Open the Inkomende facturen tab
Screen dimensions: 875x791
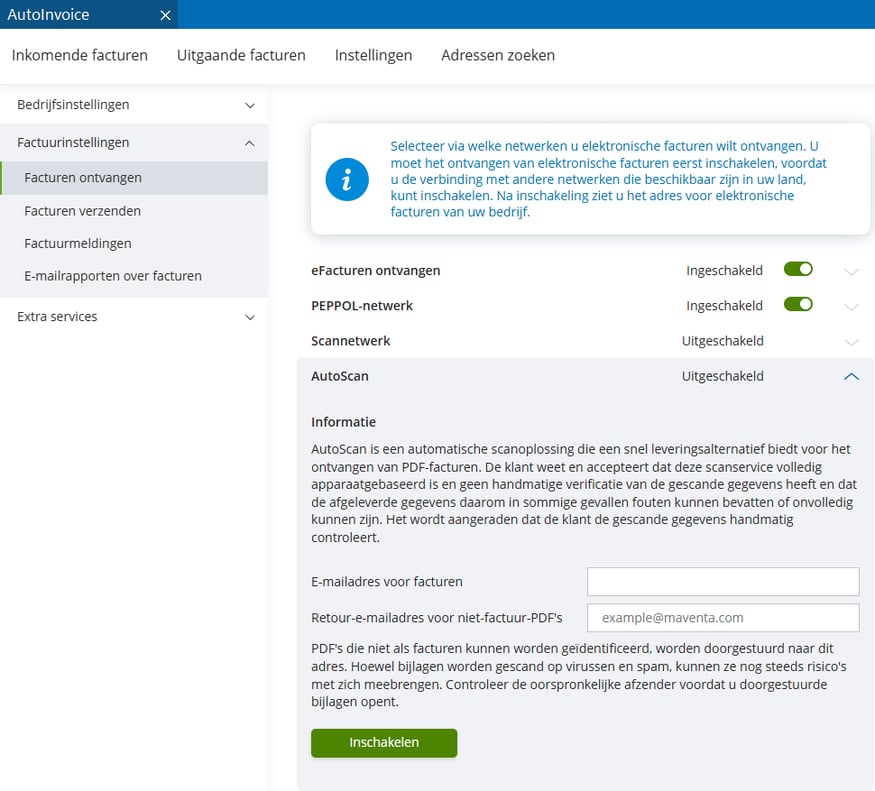tap(80, 55)
